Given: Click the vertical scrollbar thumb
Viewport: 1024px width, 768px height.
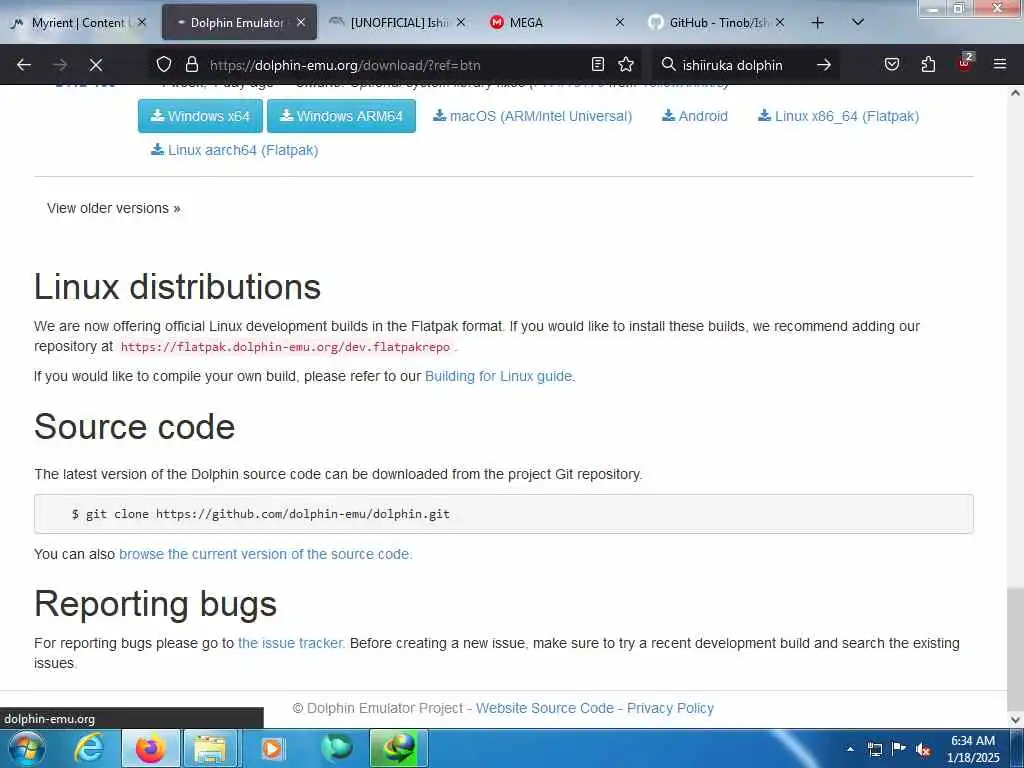Looking at the screenshot, I should pyautogui.click(x=1016, y=648).
